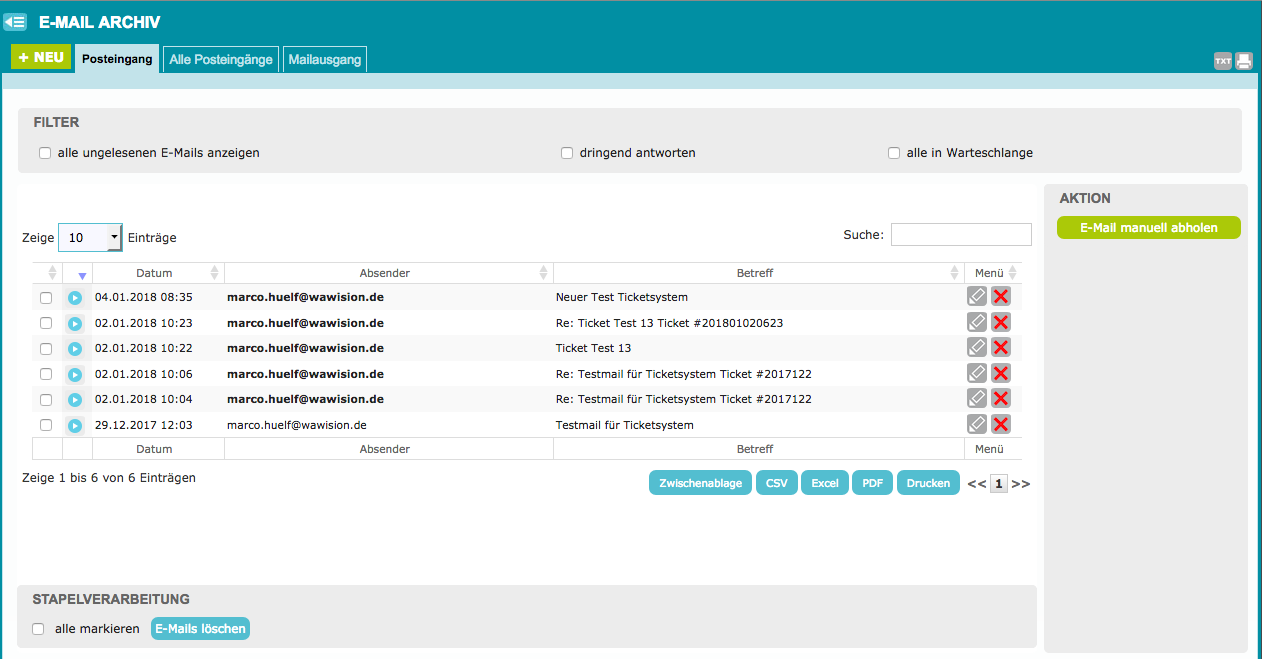Toggle the 'alle markieren' checkbox
This screenshot has height=659, width=1262.
pos(38,629)
